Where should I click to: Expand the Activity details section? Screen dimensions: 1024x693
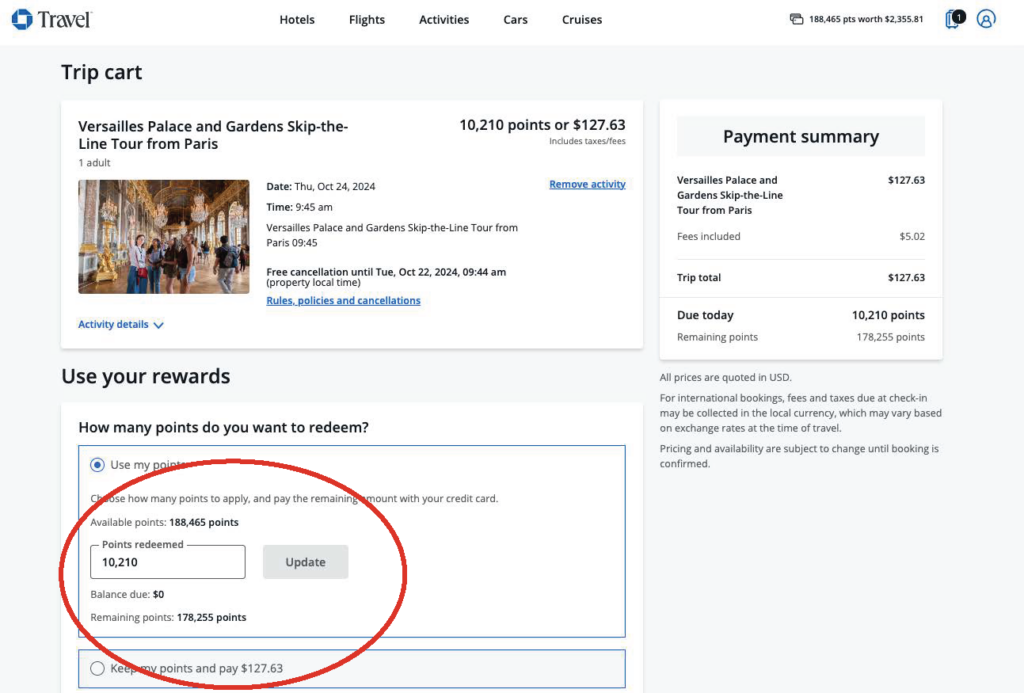pos(120,325)
